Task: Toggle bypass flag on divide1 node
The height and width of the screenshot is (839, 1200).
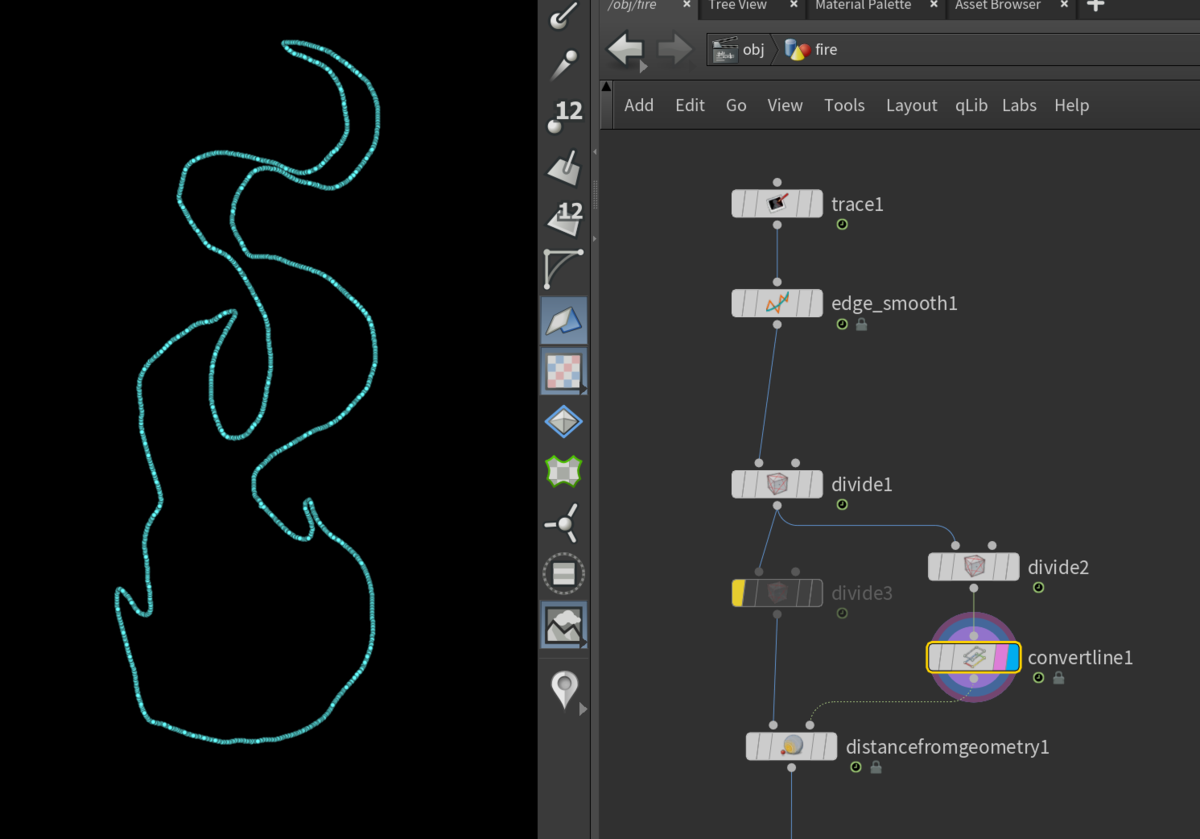Action: pyautogui.click(x=739, y=484)
